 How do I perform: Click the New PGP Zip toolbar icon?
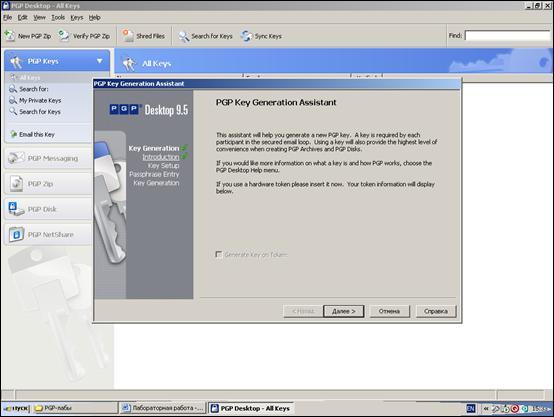(10, 36)
